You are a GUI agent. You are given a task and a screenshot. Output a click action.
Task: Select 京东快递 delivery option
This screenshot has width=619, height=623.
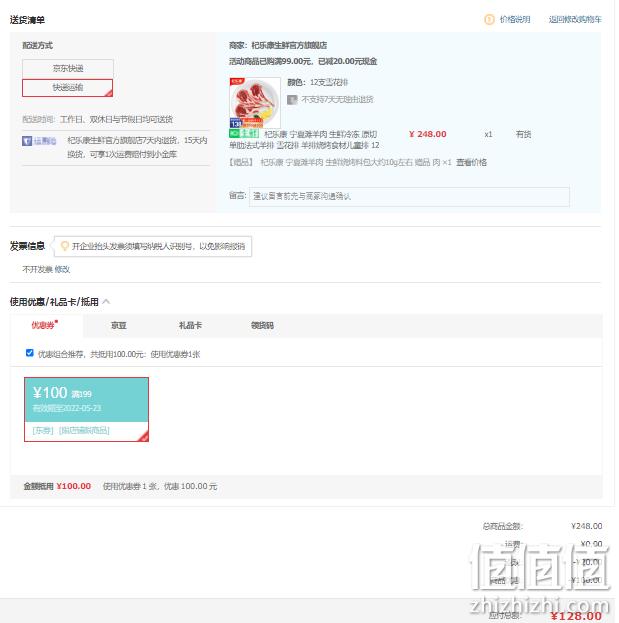pos(68,68)
